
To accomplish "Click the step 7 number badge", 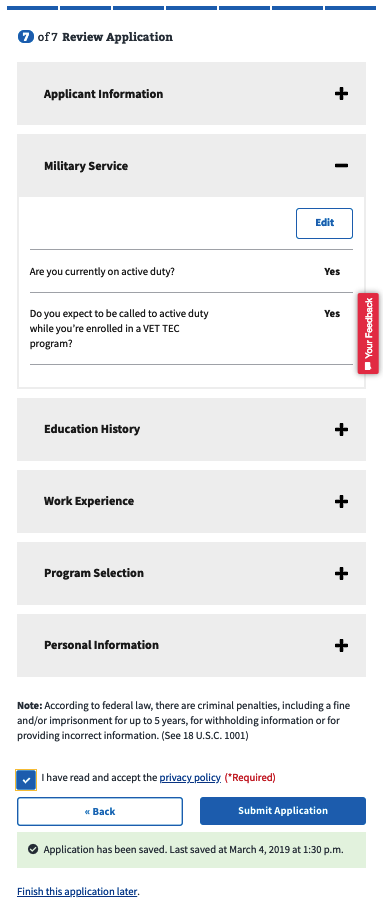I will [x=26, y=37].
